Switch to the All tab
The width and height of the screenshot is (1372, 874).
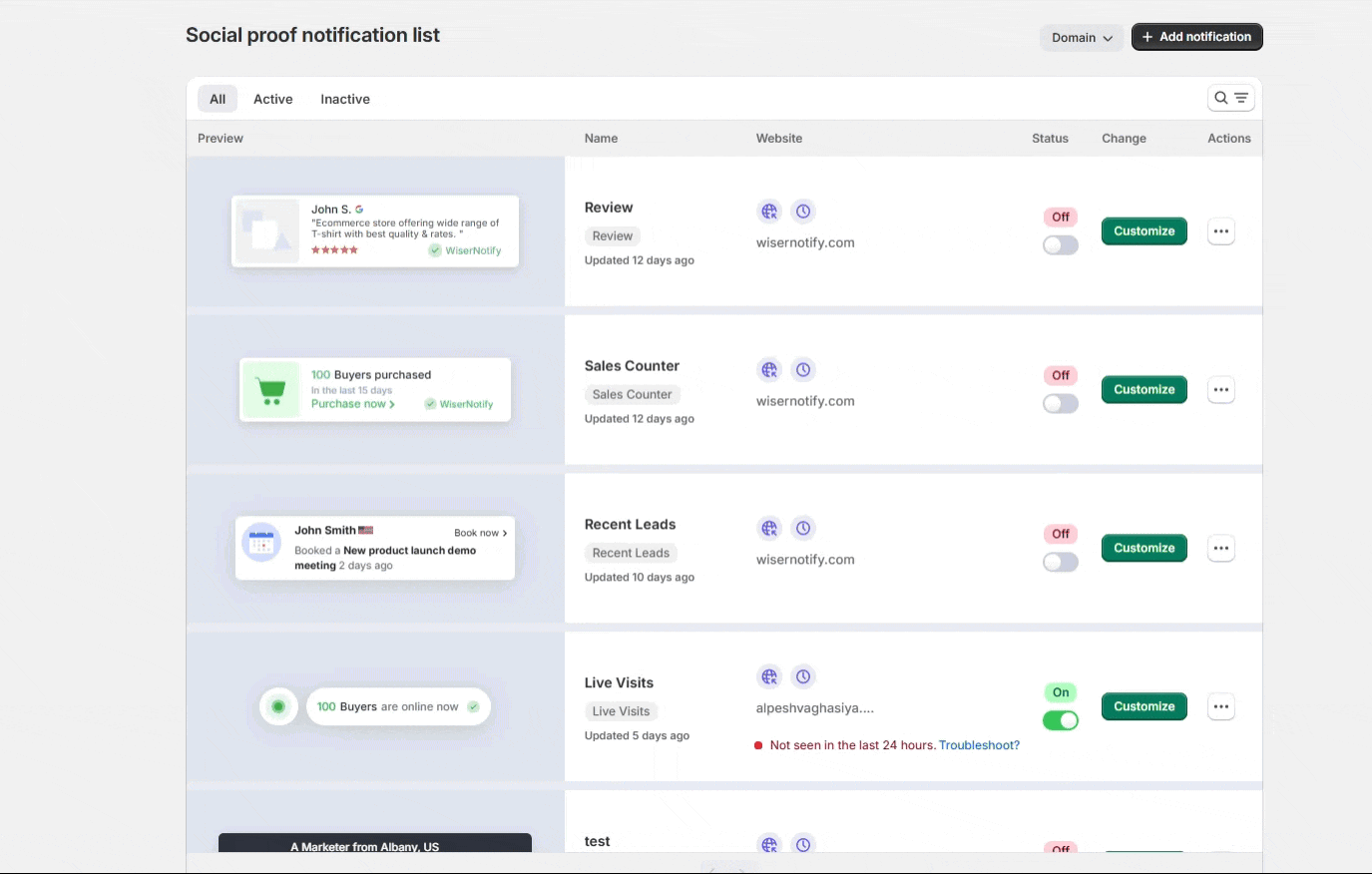[218, 99]
